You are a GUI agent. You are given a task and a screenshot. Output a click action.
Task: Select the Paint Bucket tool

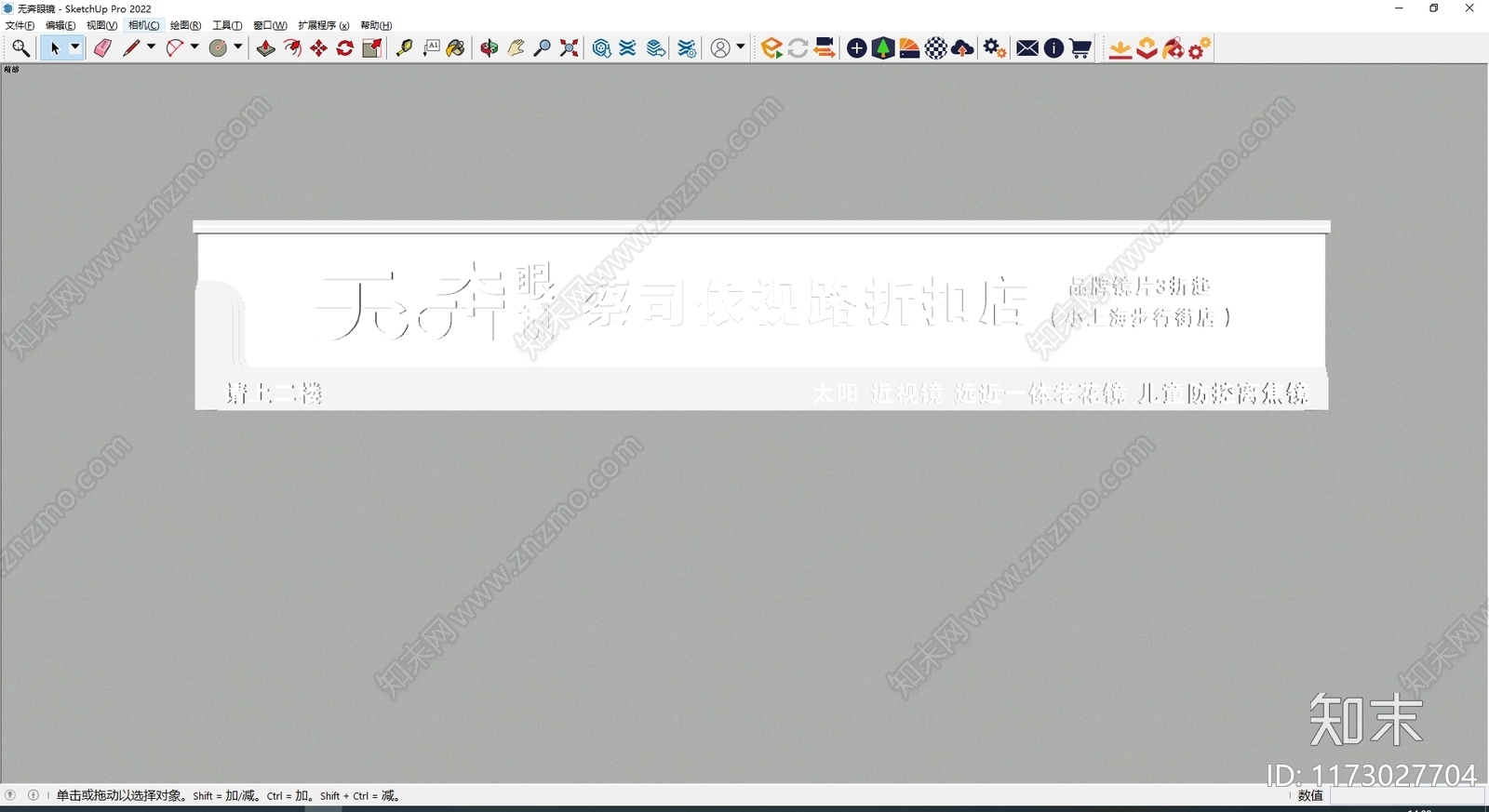click(x=456, y=48)
